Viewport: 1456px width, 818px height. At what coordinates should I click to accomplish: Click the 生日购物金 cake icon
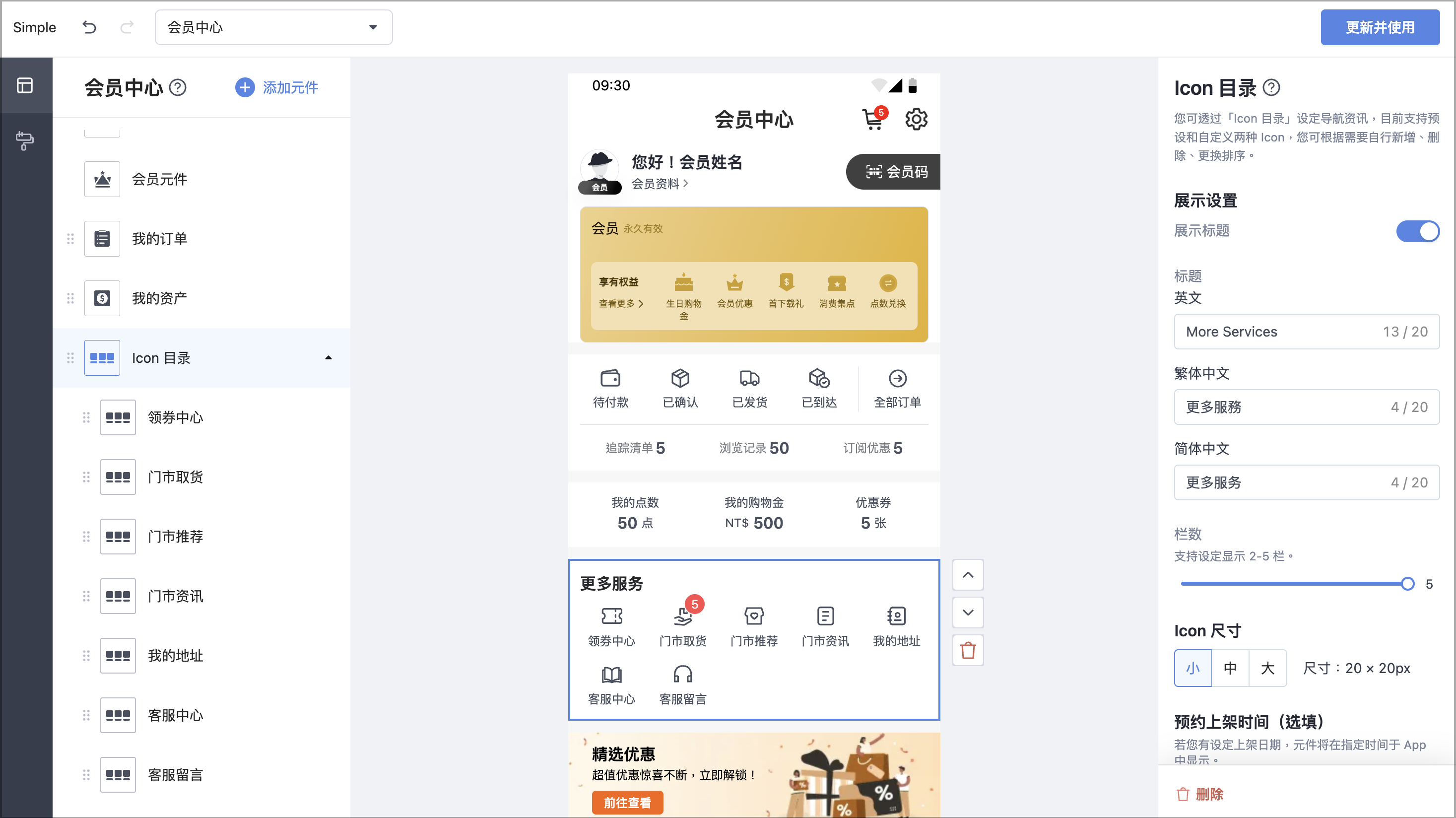pyautogui.click(x=684, y=282)
